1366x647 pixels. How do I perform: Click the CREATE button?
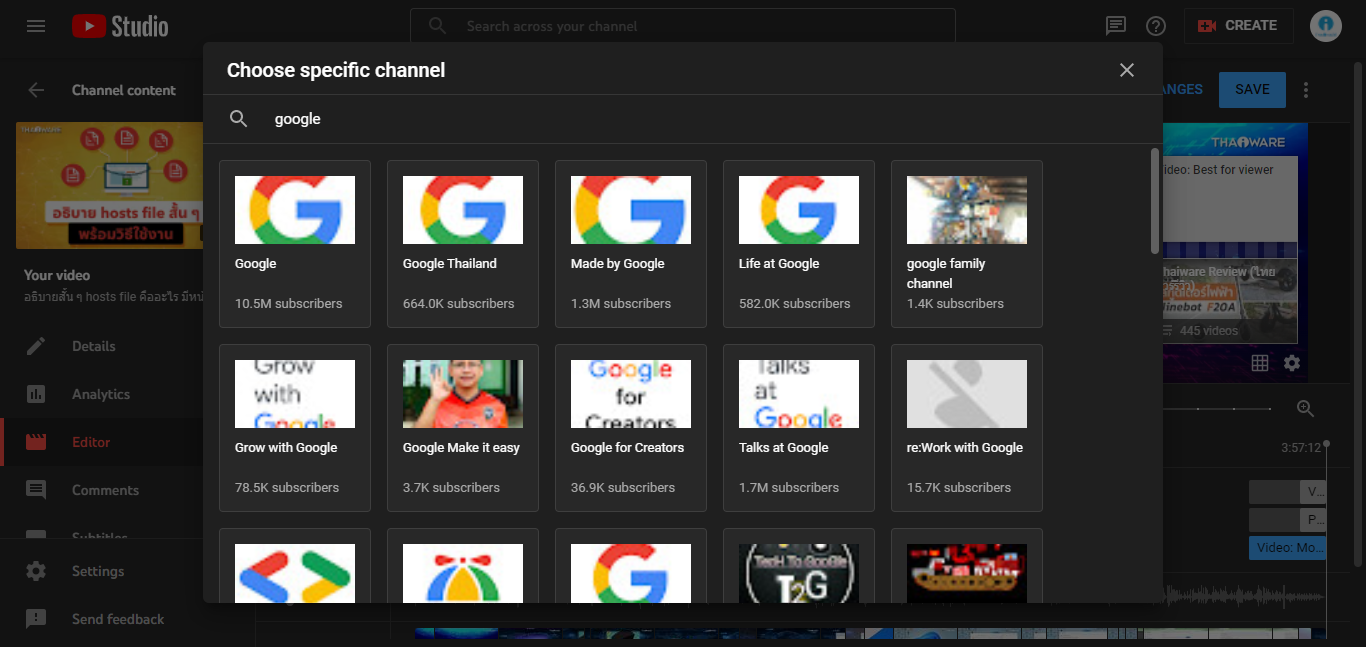pos(1238,26)
